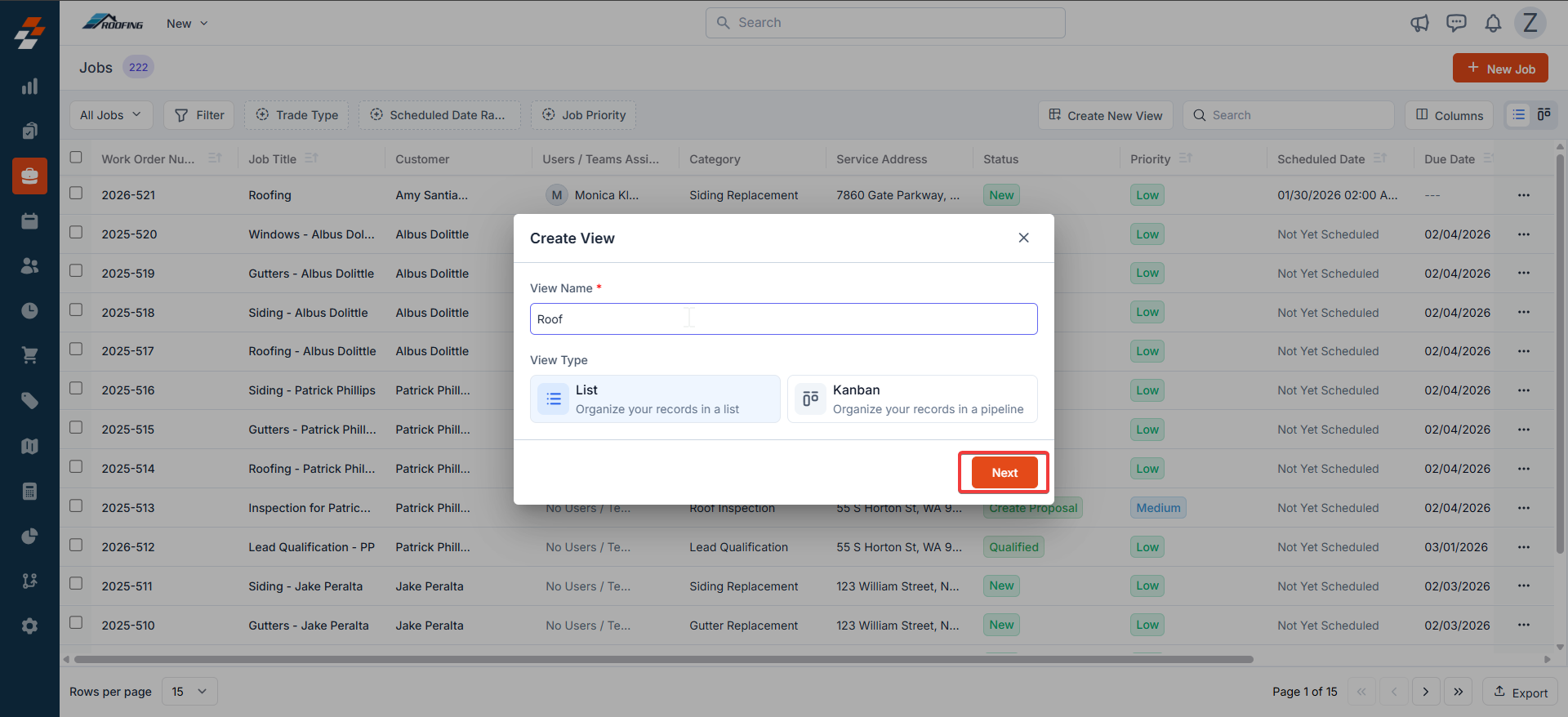Check the box for job 2025-516
Screen dimensions: 1568x717
click(76, 389)
